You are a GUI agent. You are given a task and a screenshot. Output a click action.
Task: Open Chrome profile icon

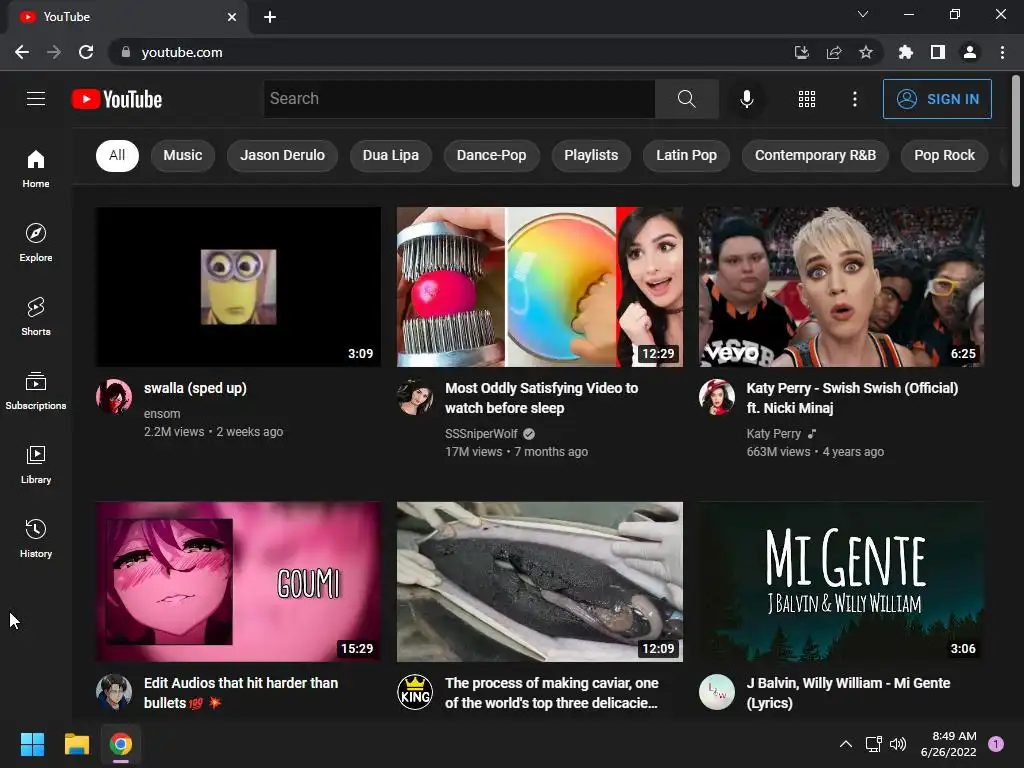coord(970,52)
